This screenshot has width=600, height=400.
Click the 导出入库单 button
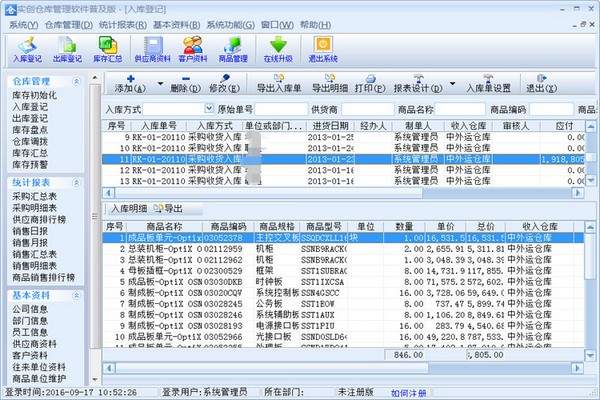(x=279, y=88)
